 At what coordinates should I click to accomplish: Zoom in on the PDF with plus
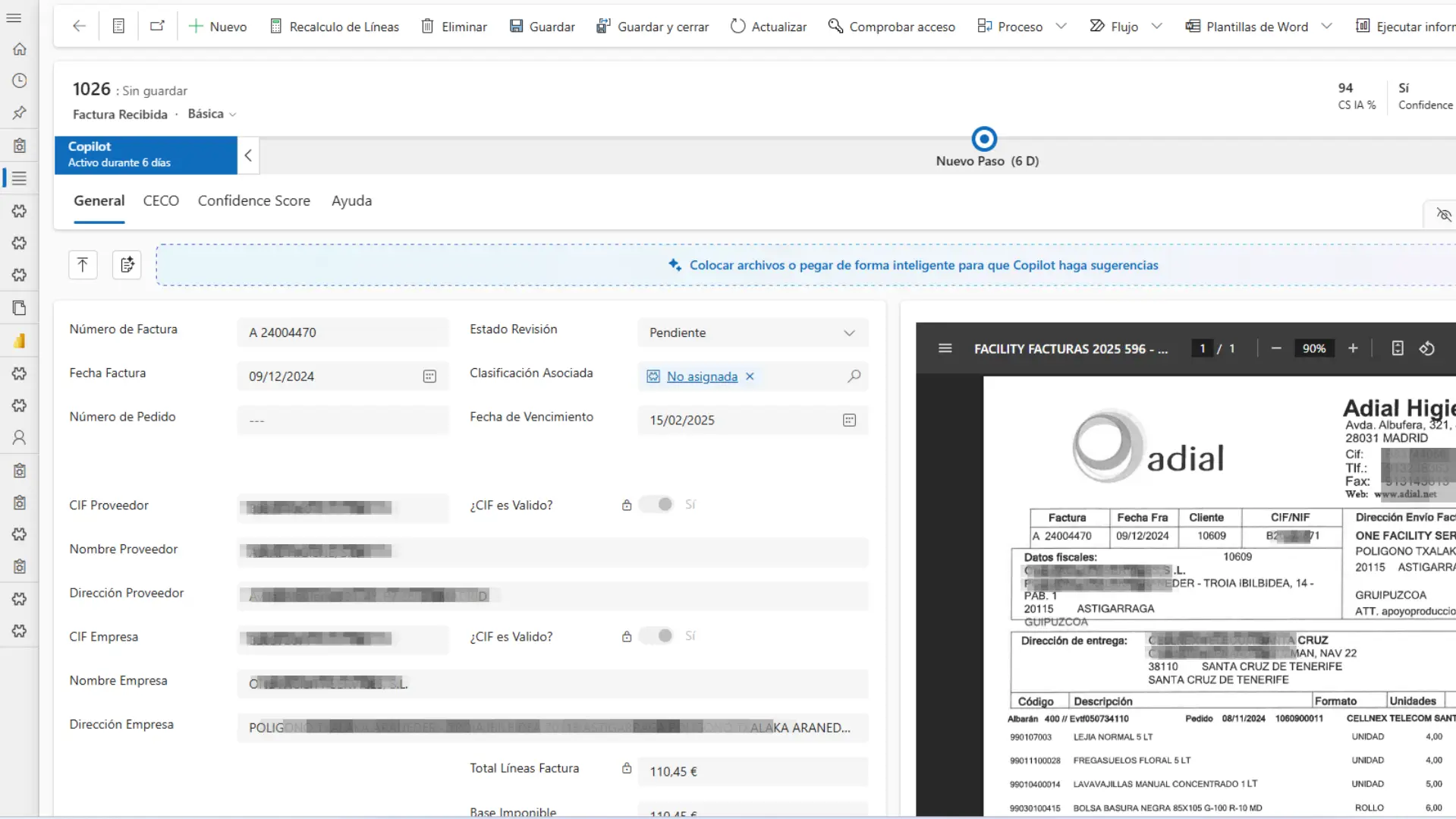1353,348
